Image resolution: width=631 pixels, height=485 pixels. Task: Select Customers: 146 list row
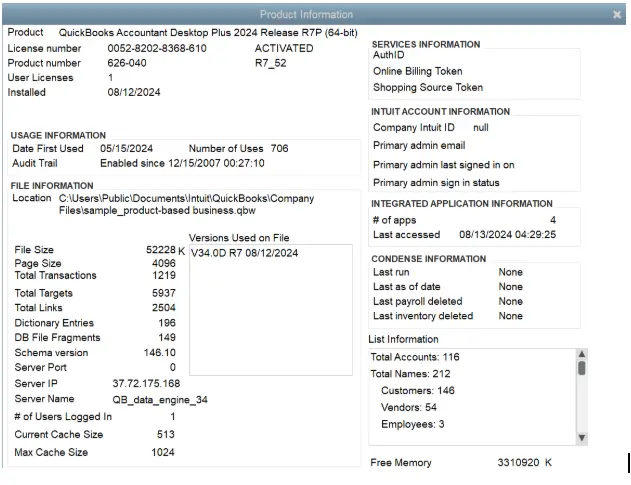click(x=418, y=390)
